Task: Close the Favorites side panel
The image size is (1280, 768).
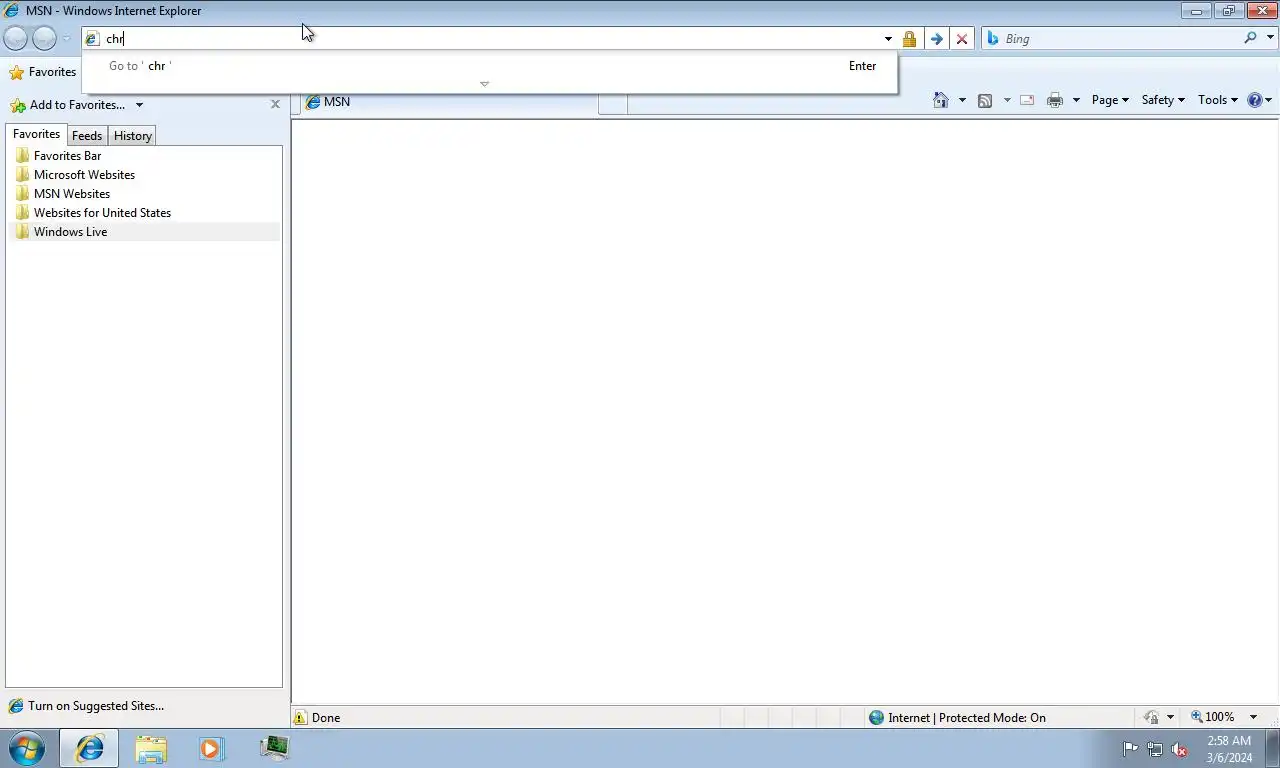Action: [x=275, y=104]
